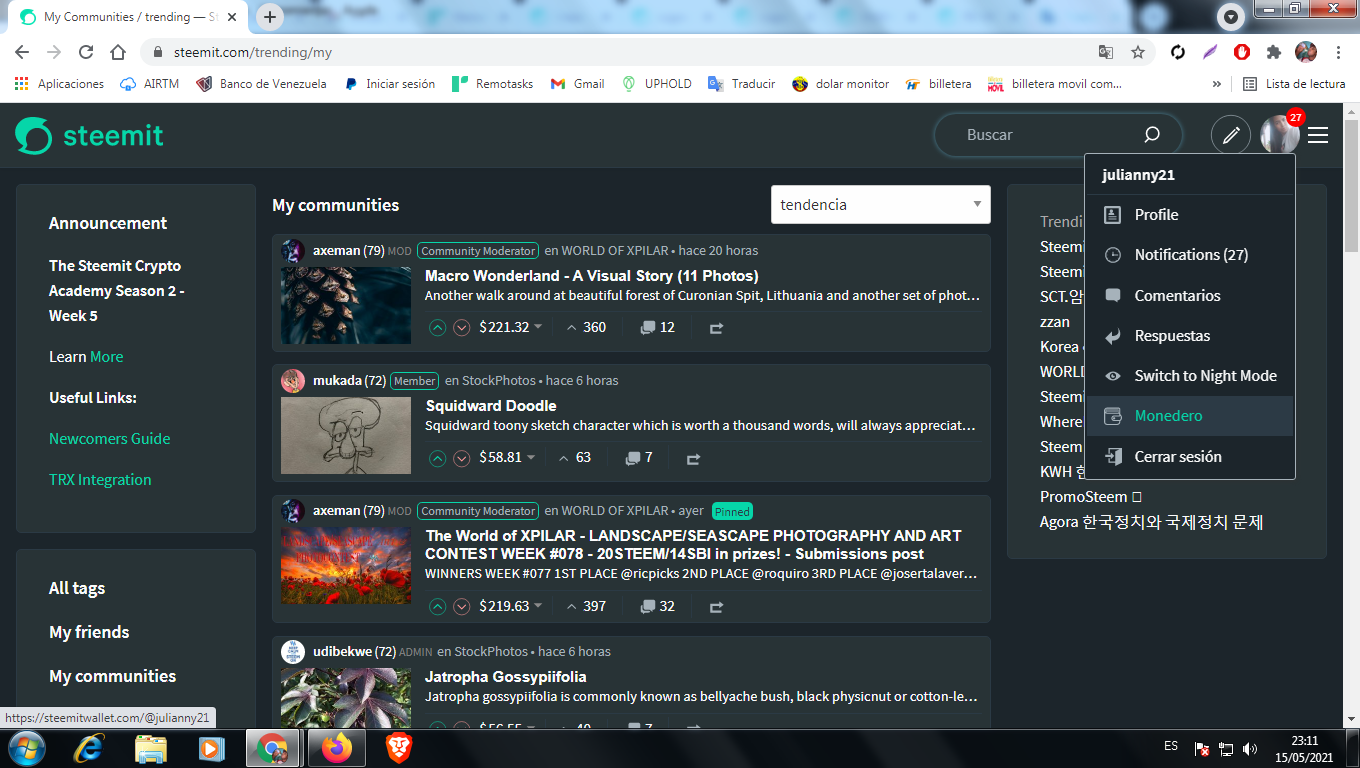Open comments icon on Macro Wonderland post
The height and width of the screenshot is (768, 1360).
point(648,327)
